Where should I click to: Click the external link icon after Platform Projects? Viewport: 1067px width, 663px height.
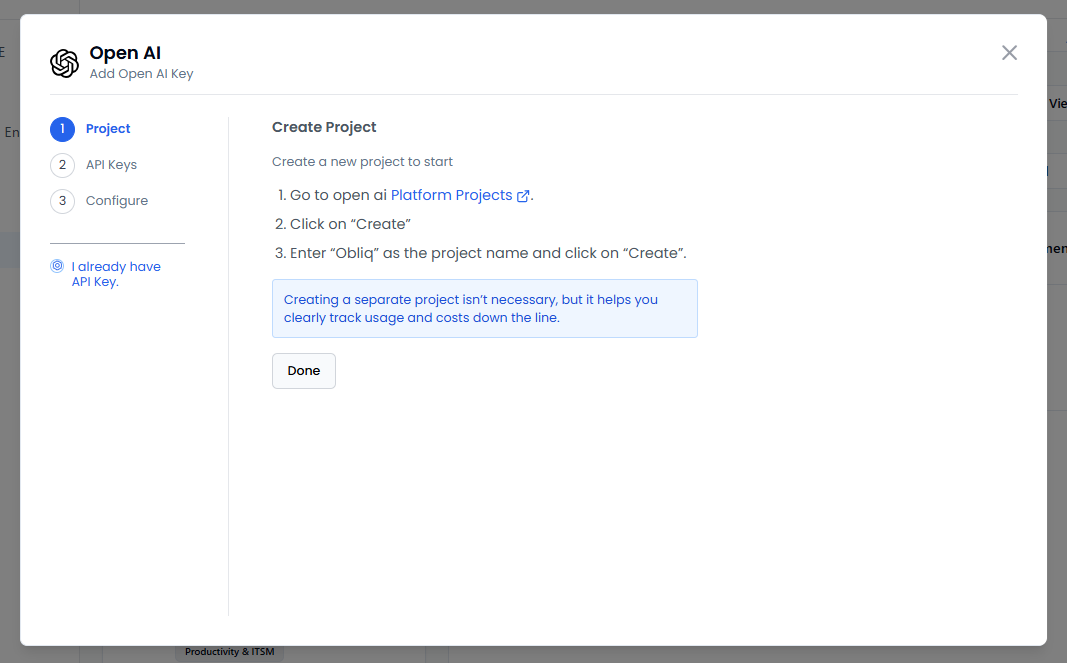click(x=523, y=196)
